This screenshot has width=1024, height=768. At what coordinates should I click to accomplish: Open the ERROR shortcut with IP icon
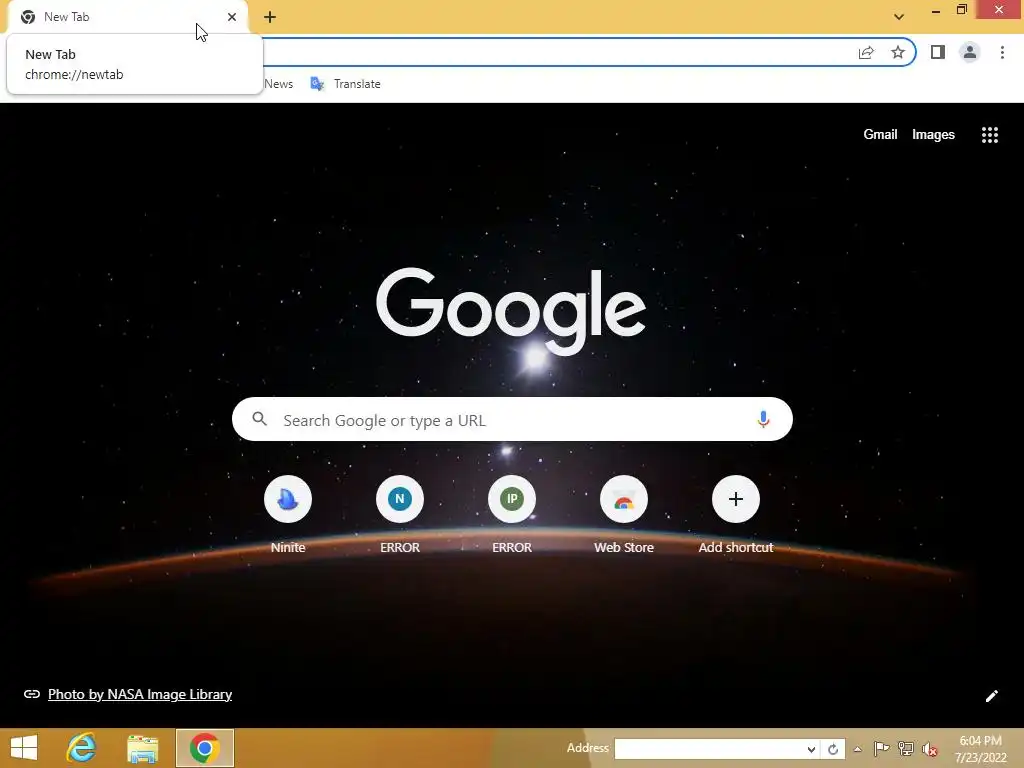point(512,515)
